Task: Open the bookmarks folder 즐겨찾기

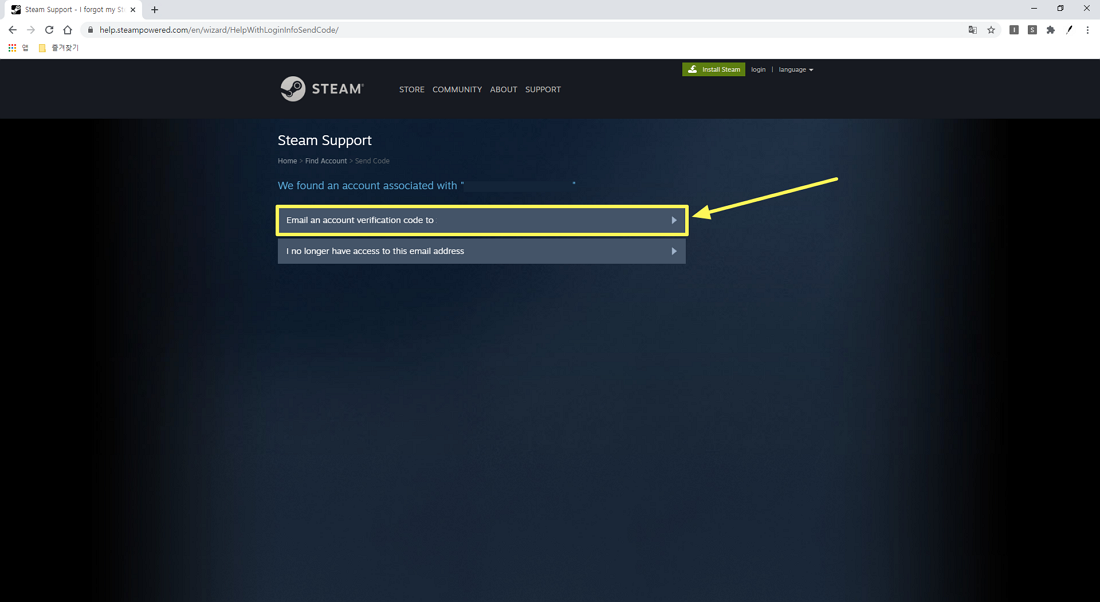Action: [58, 48]
